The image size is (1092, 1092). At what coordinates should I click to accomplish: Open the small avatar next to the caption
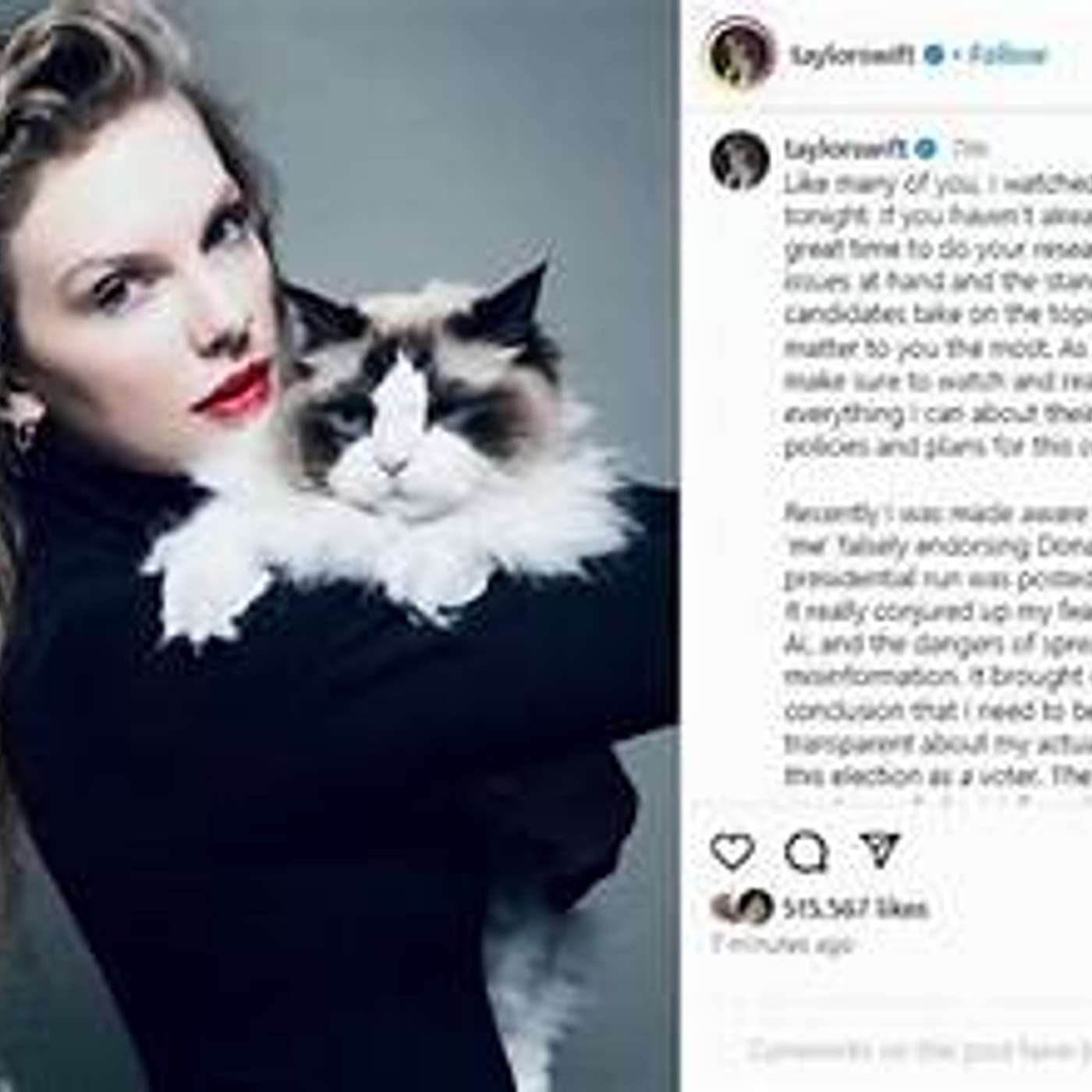tap(739, 160)
